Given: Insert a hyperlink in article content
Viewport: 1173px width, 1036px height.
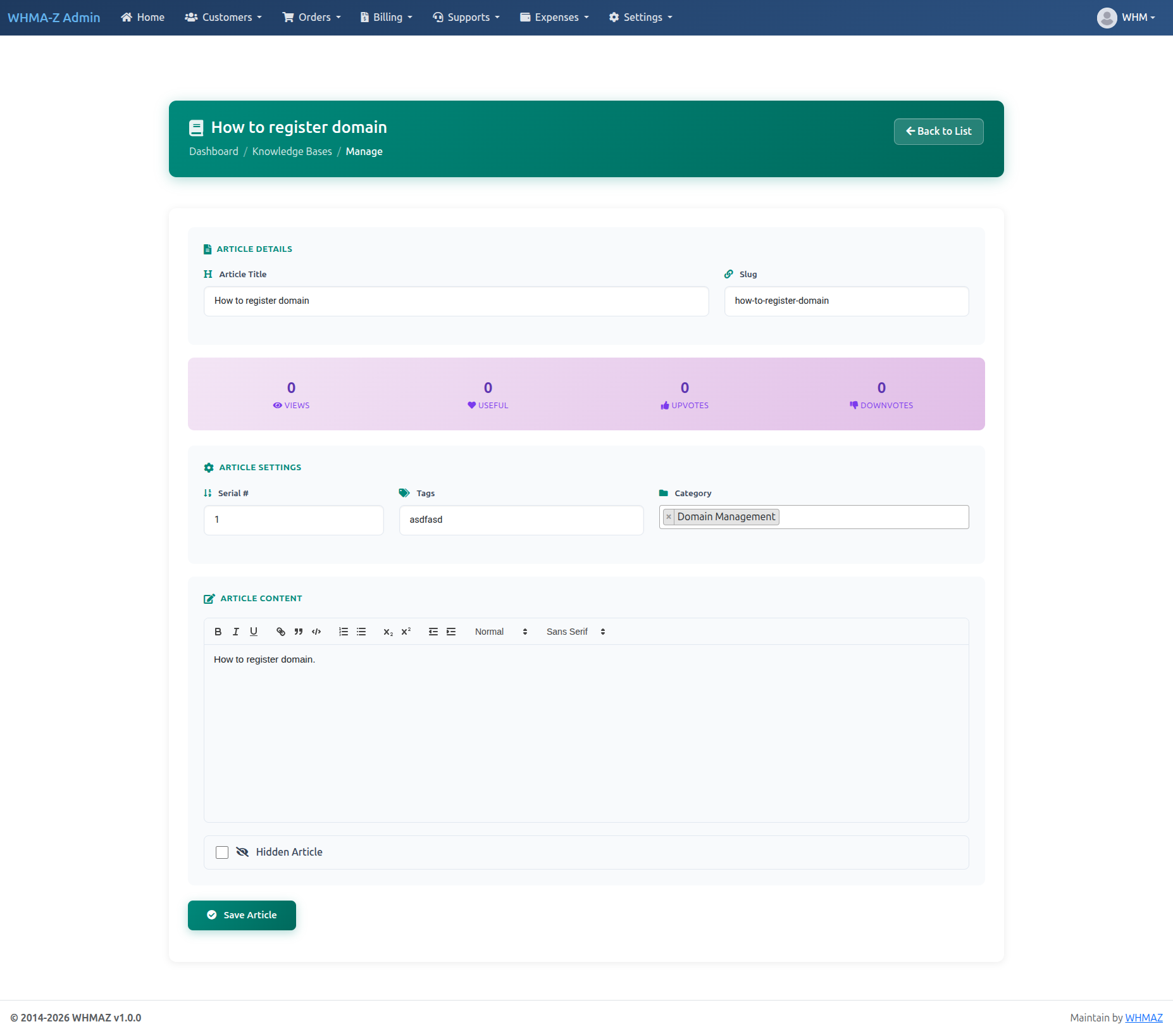Looking at the screenshot, I should (280, 631).
